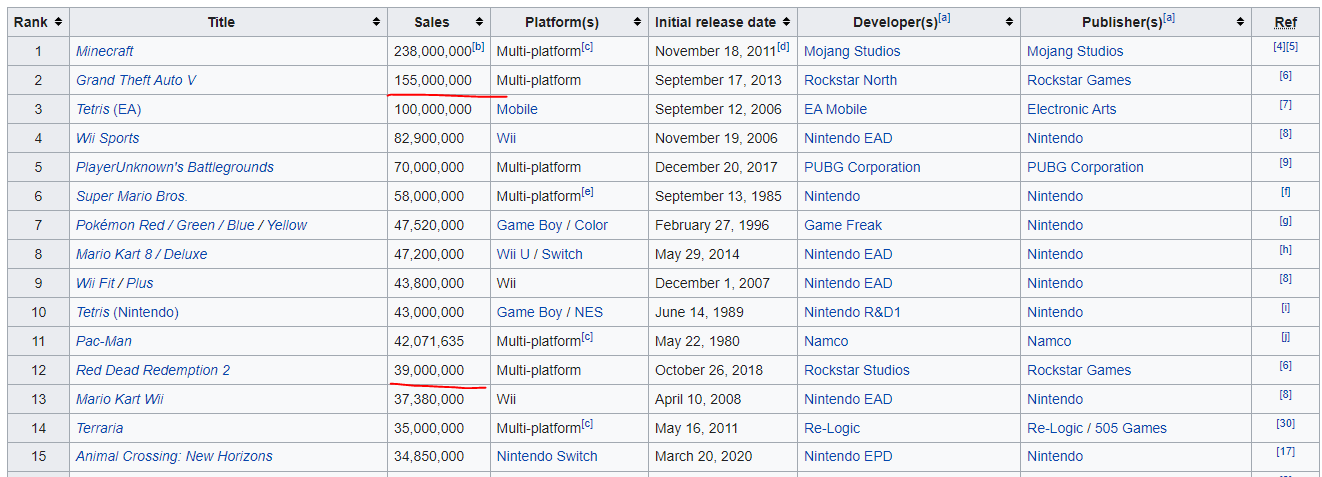Image resolution: width=1322 pixels, height=477 pixels.
Task: Open Mario Kart 8 link
Action: (118, 254)
